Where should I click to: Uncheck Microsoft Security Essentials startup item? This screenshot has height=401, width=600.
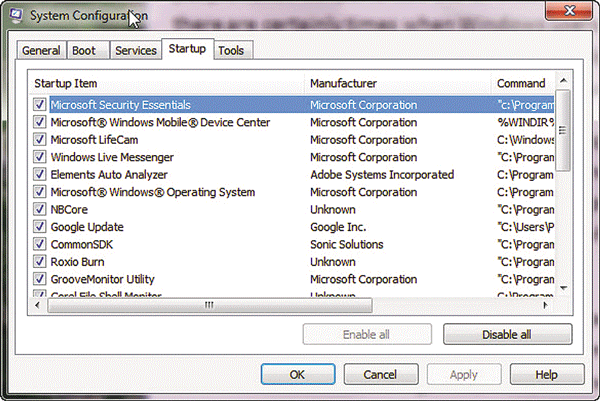click(40, 104)
